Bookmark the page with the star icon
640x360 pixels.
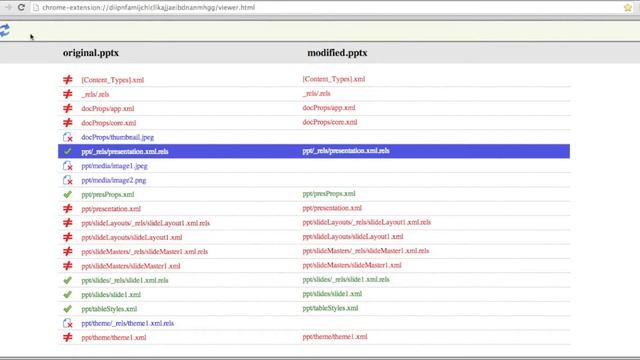point(628,7)
